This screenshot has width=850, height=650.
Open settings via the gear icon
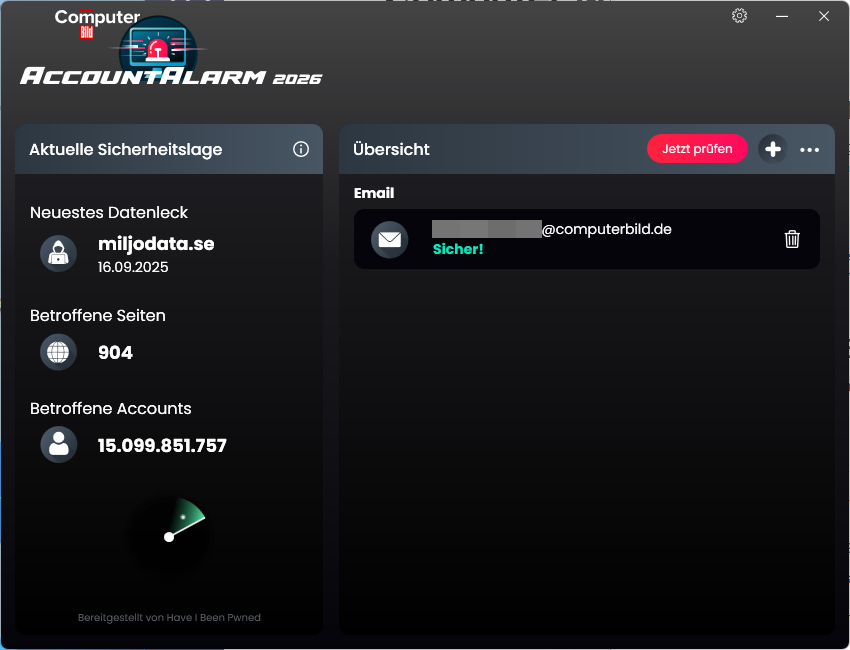tap(739, 16)
